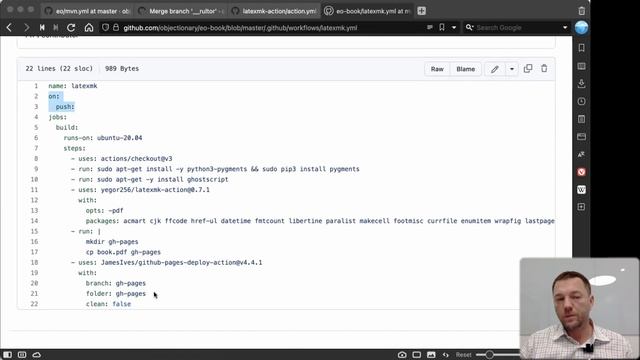The width and height of the screenshot is (640, 360).
Task: Capture the page with camera icon
Action: click(x=402, y=355)
